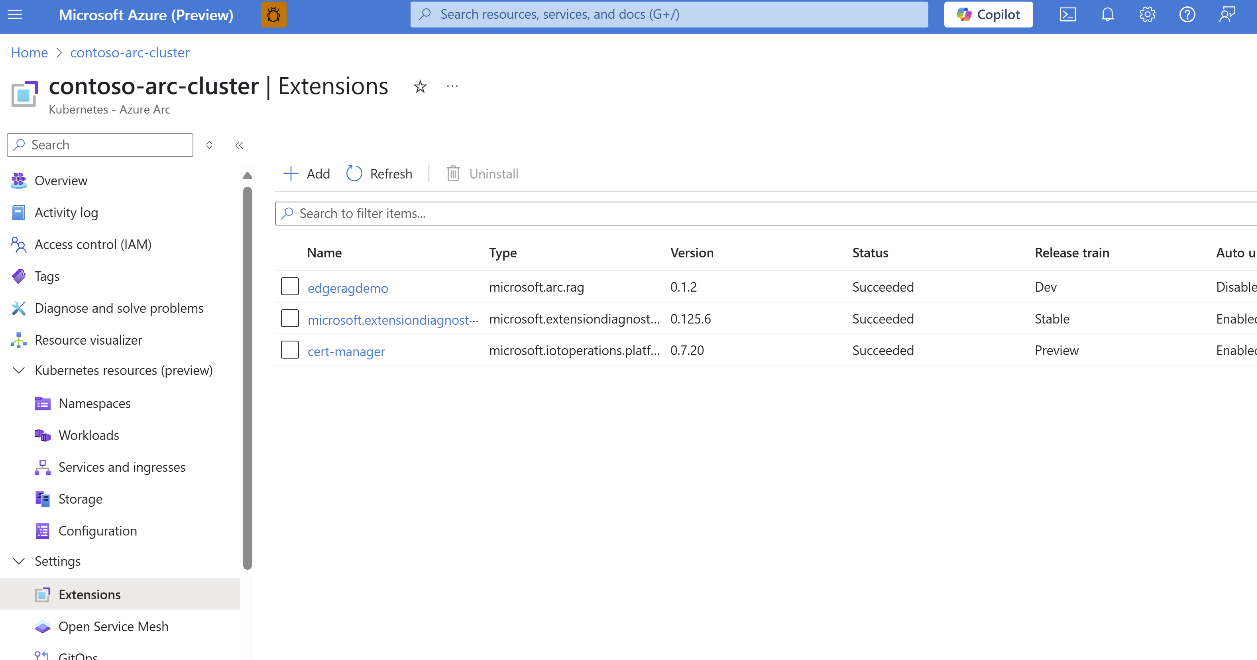This screenshot has width=1257, height=660.
Task: Click the Diagnose wrench icon
Action: point(18,309)
